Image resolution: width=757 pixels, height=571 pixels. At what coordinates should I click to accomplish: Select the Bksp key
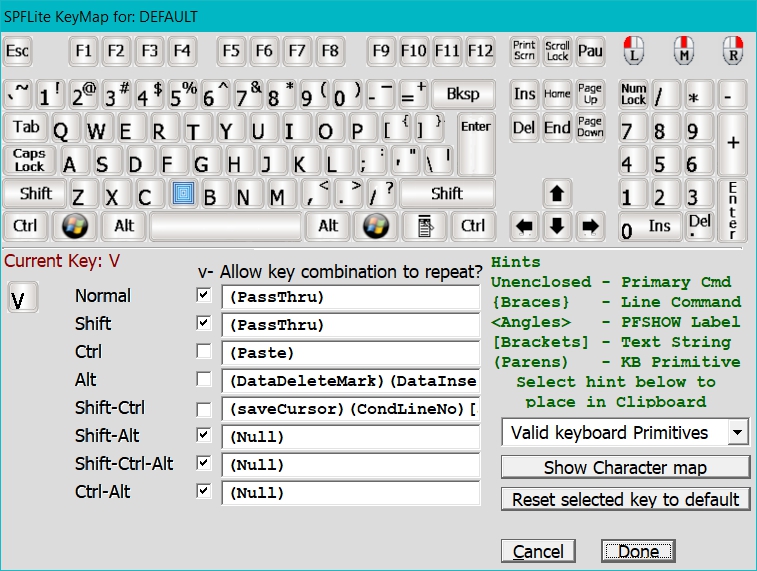point(463,94)
